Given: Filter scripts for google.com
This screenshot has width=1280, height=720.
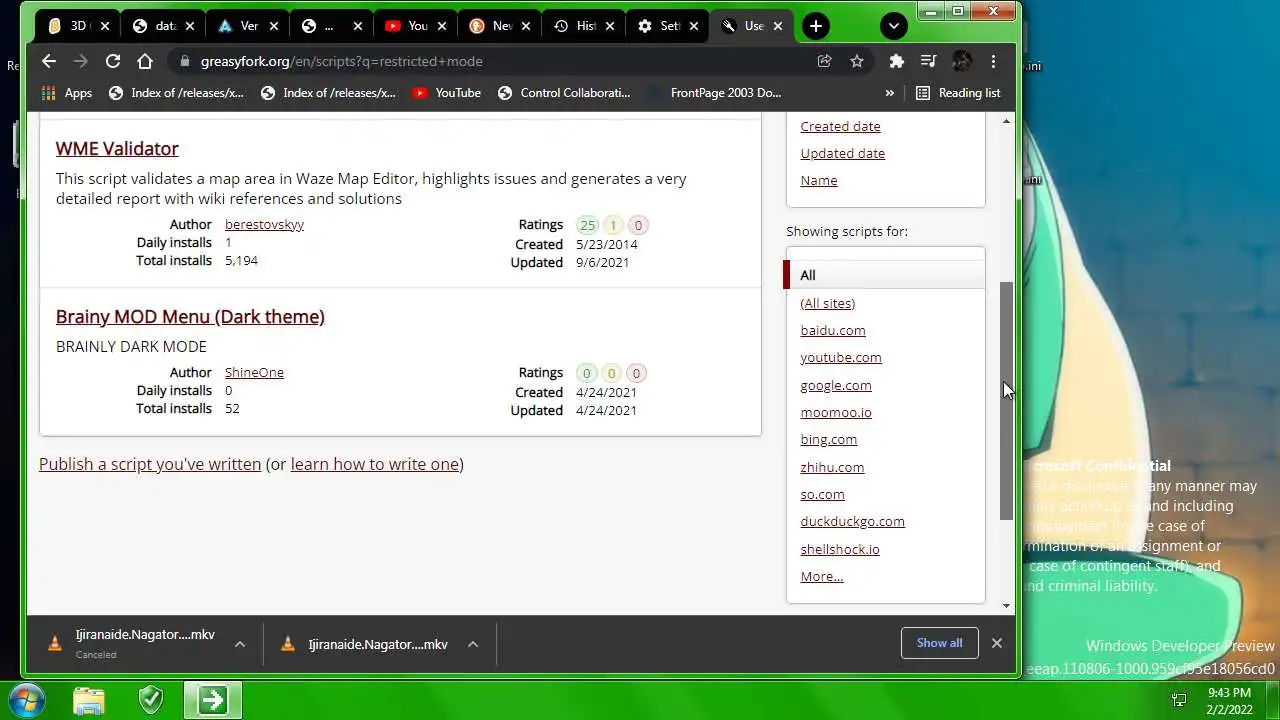Looking at the screenshot, I should [836, 385].
